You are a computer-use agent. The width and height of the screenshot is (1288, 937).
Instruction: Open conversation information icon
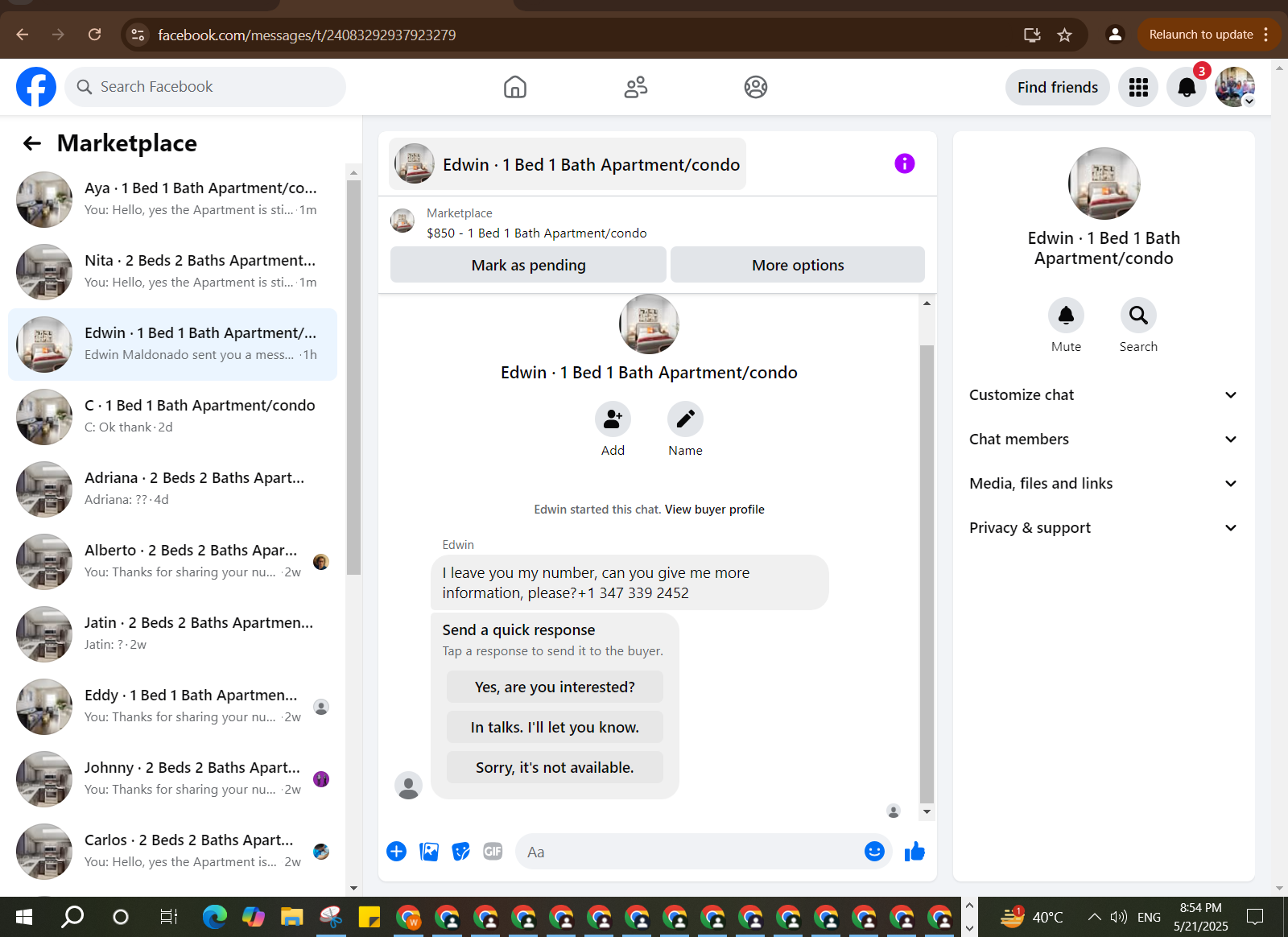[905, 163]
